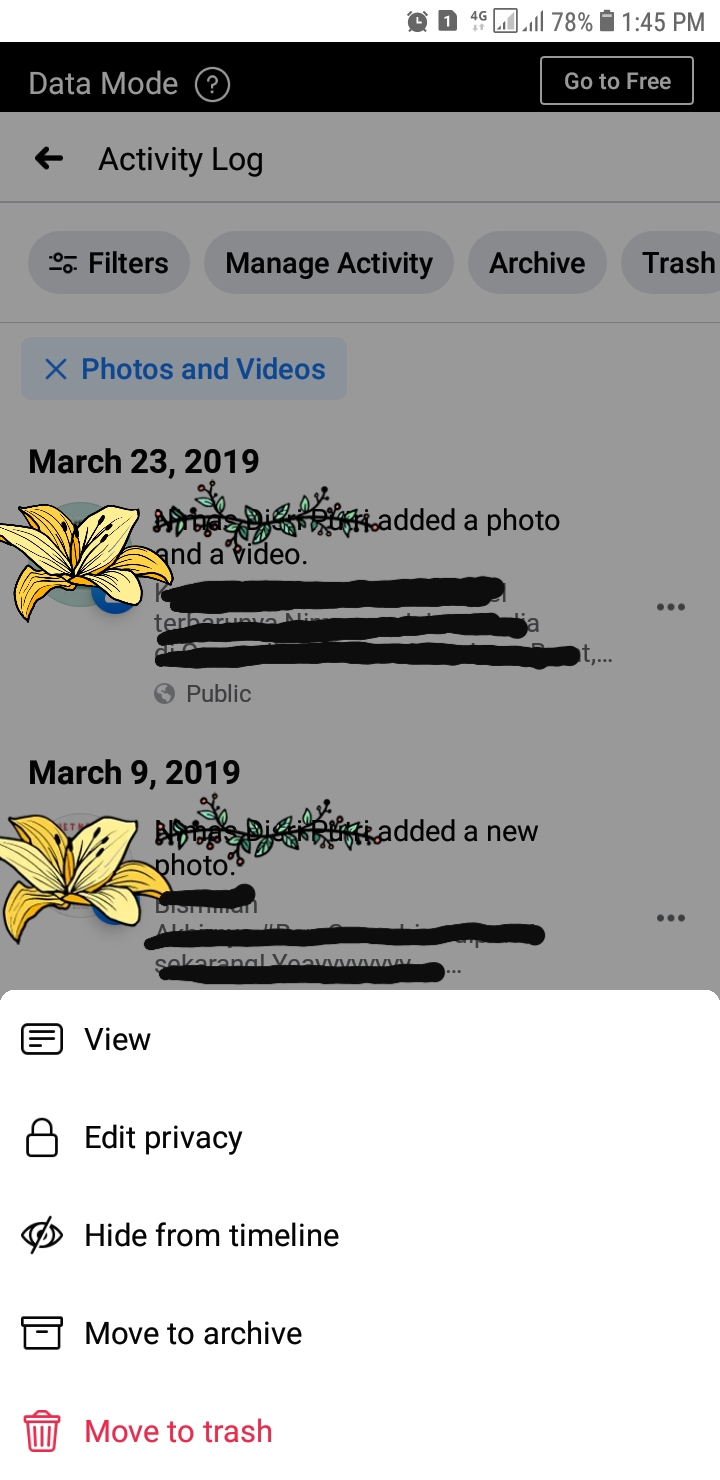Select Move to trash
720x1480 pixels.
click(x=360, y=1431)
